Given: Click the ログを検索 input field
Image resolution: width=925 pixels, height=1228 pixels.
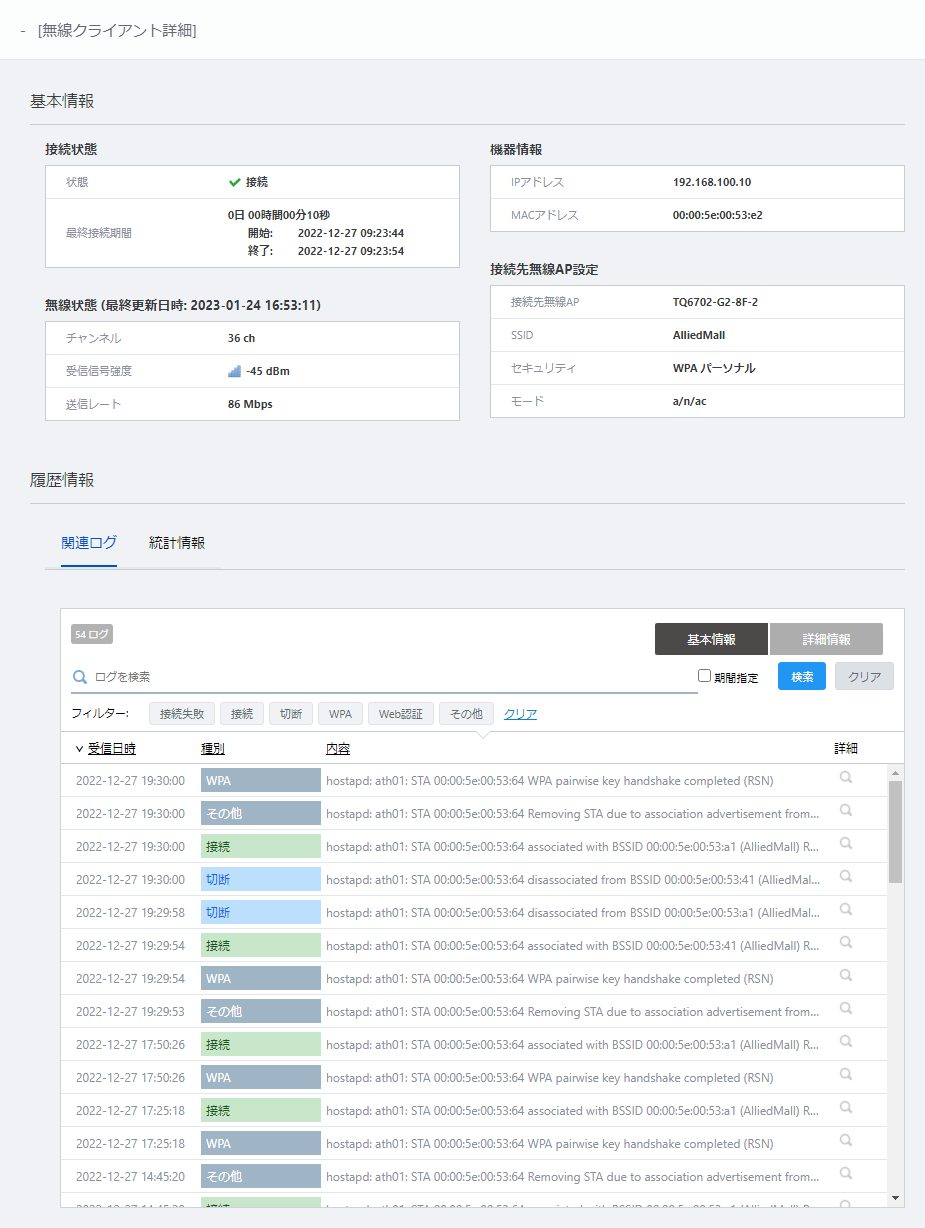Looking at the screenshot, I should [x=390, y=677].
